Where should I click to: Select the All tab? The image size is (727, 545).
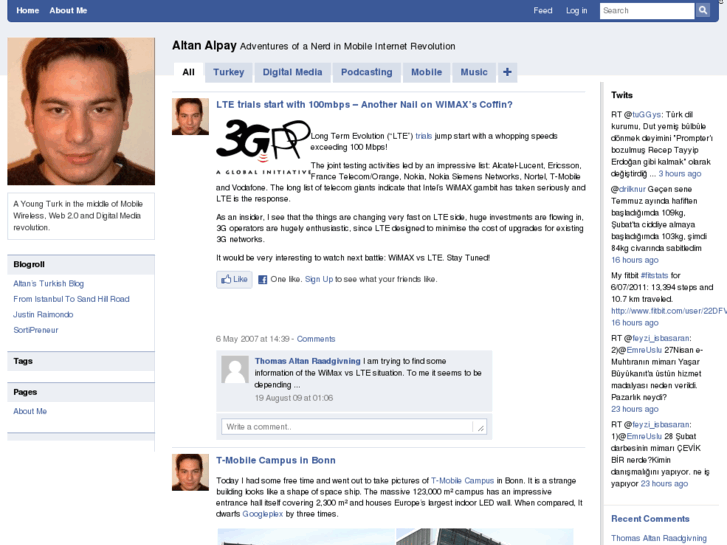click(188, 72)
